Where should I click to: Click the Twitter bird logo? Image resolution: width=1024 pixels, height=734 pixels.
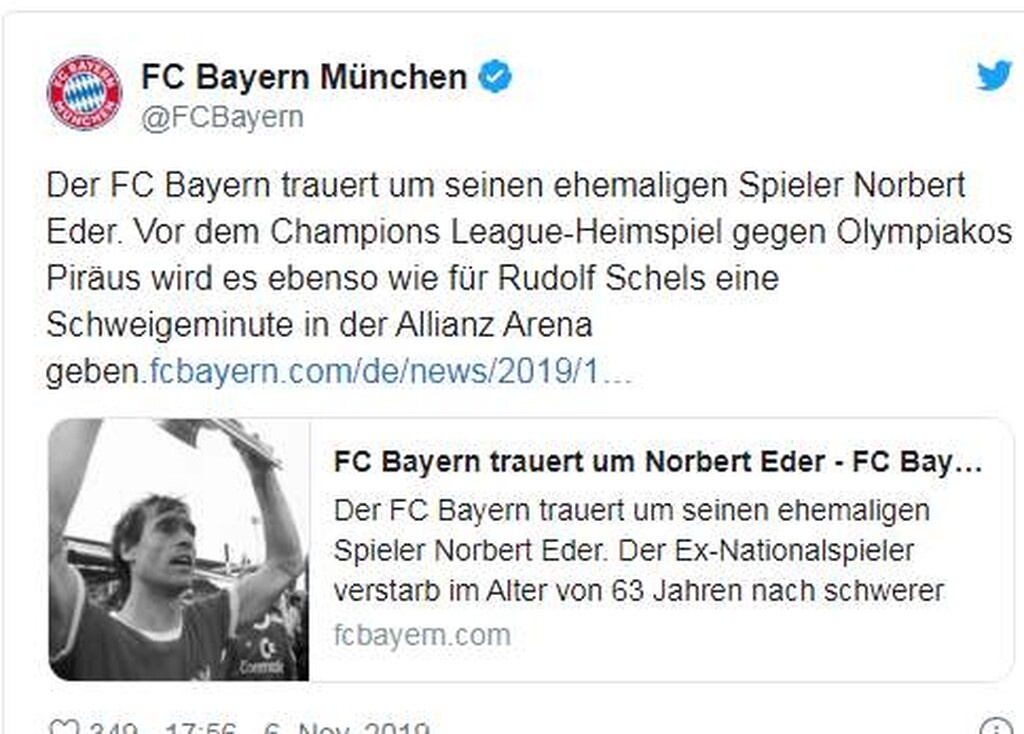coord(993,75)
